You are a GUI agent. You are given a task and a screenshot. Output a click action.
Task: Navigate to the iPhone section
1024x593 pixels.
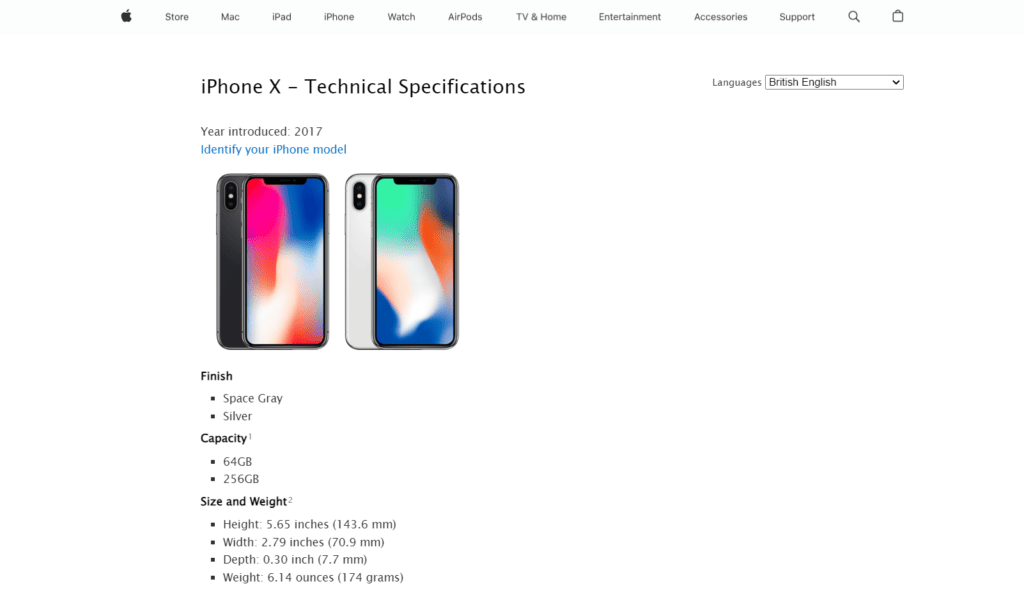338,16
